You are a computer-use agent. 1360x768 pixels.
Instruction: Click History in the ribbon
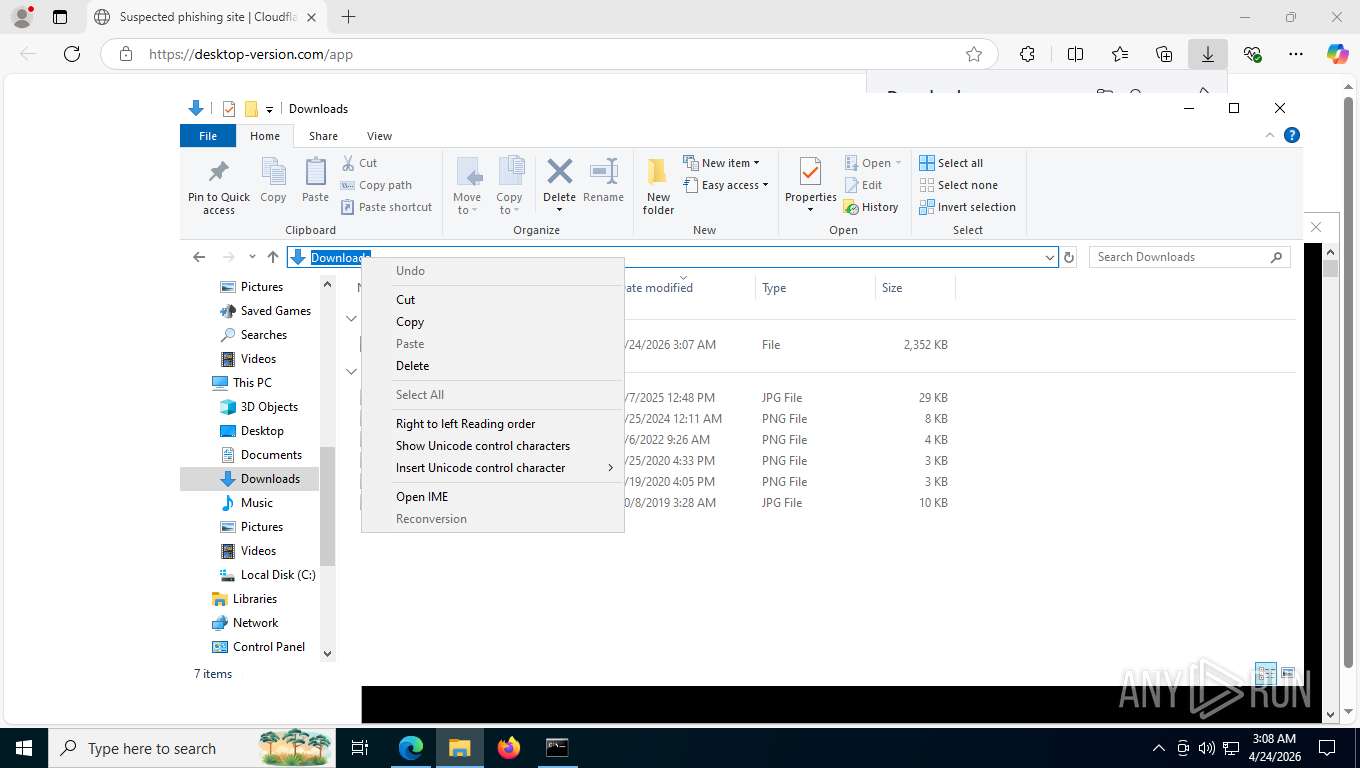tap(871, 207)
